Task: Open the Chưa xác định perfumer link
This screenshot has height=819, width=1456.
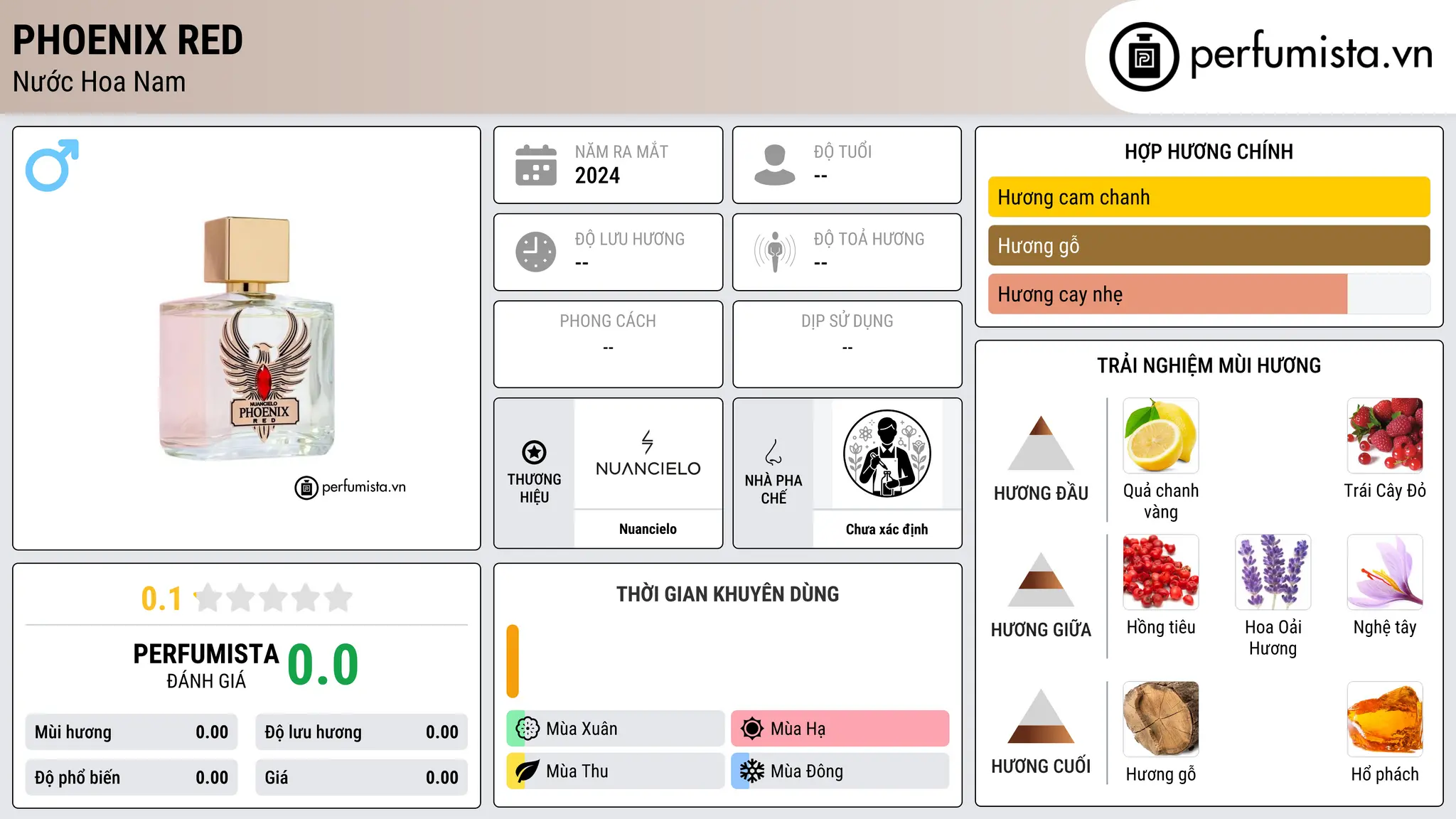Action: tap(887, 529)
